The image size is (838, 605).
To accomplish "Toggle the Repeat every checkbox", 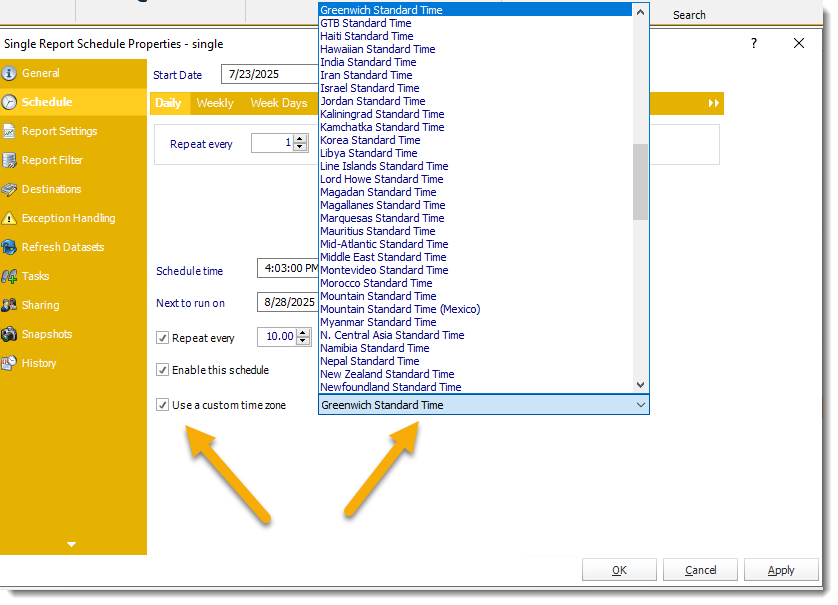I will tap(162, 338).
